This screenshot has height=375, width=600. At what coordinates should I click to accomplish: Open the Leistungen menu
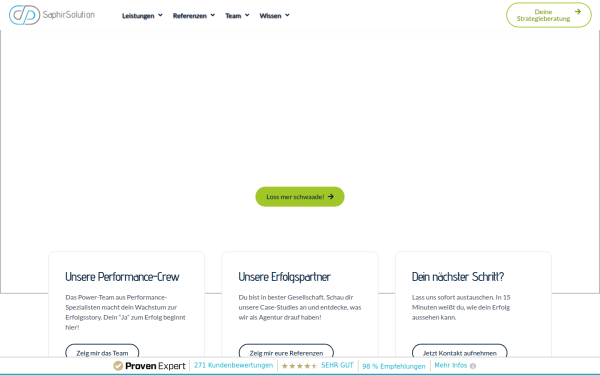pos(138,16)
